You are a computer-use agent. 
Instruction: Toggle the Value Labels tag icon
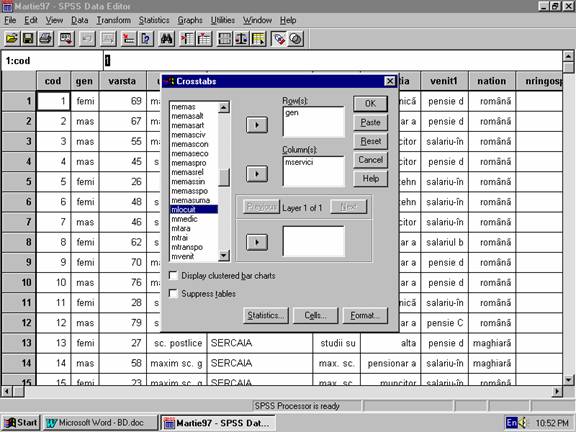click(279, 39)
